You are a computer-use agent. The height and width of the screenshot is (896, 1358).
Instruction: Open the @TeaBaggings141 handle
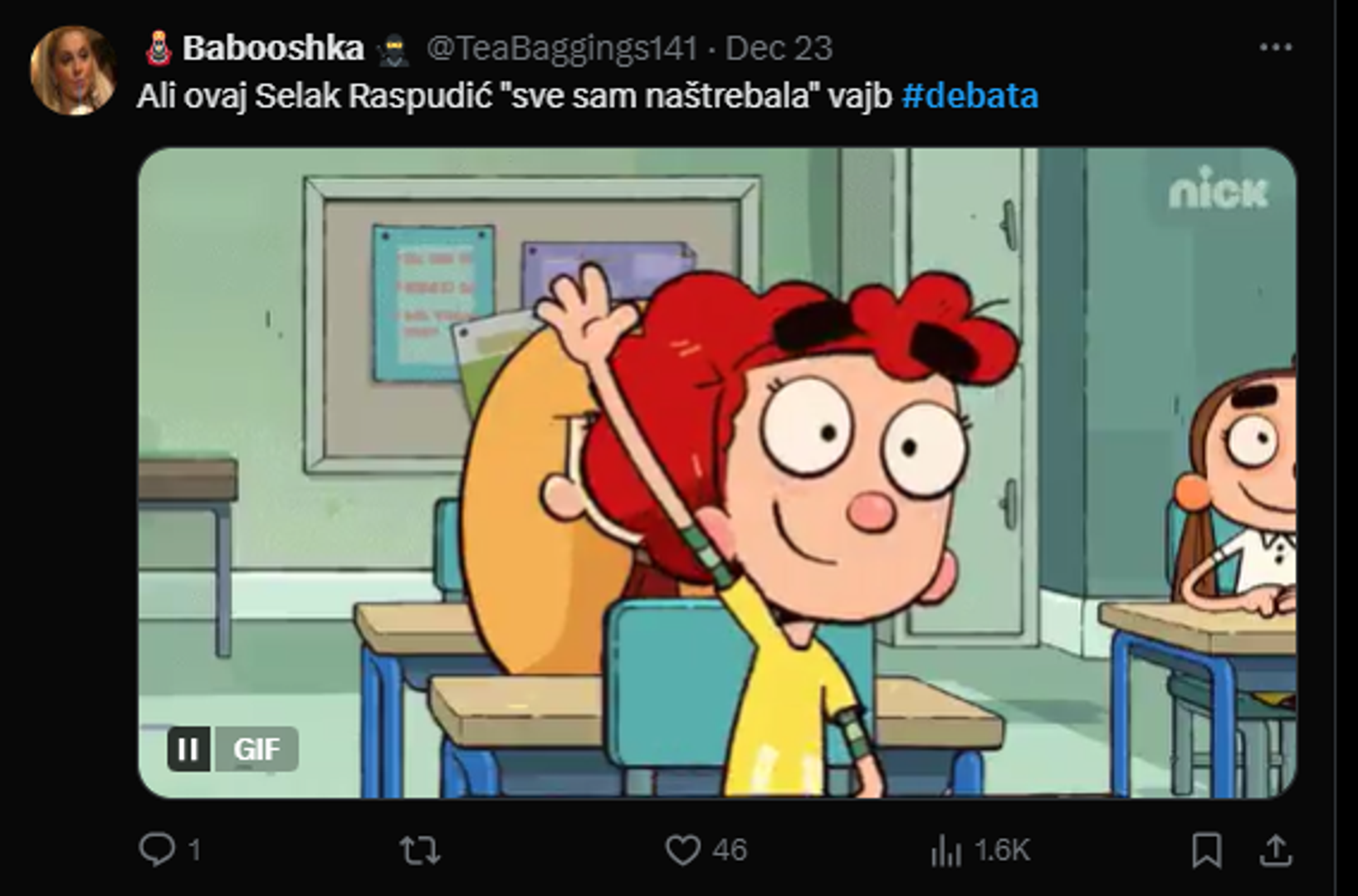click(562, 48)
